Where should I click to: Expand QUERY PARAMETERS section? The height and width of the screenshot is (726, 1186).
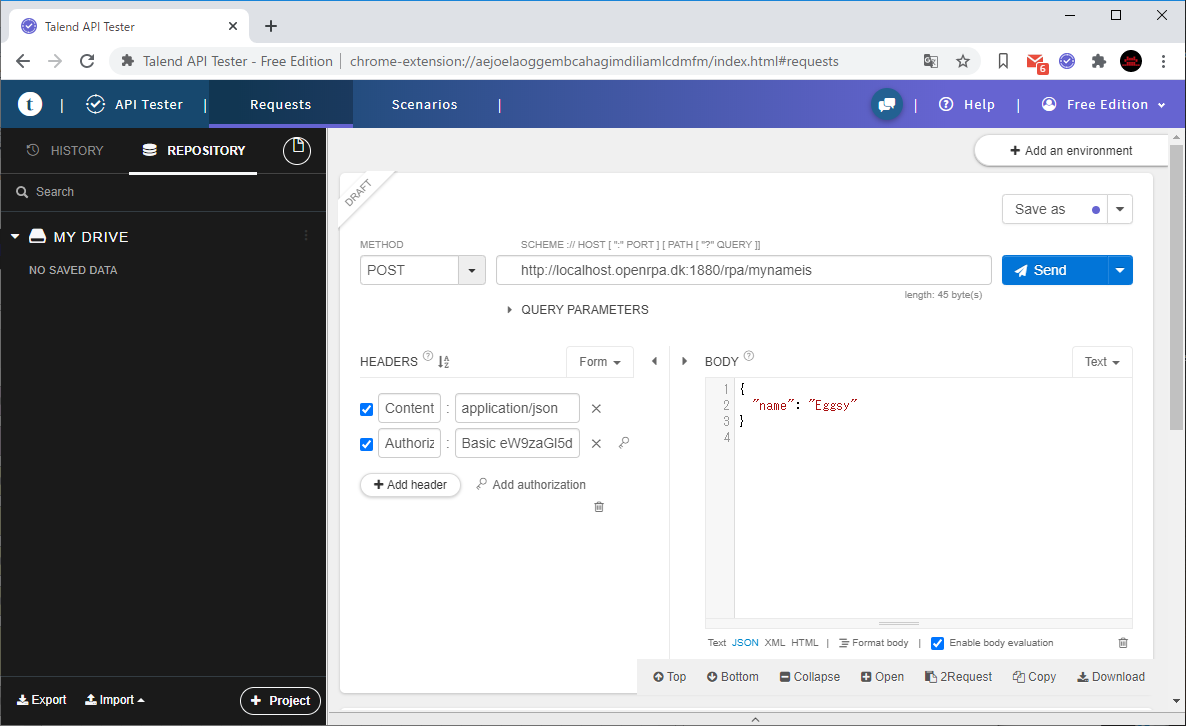(x=579, y=309)
